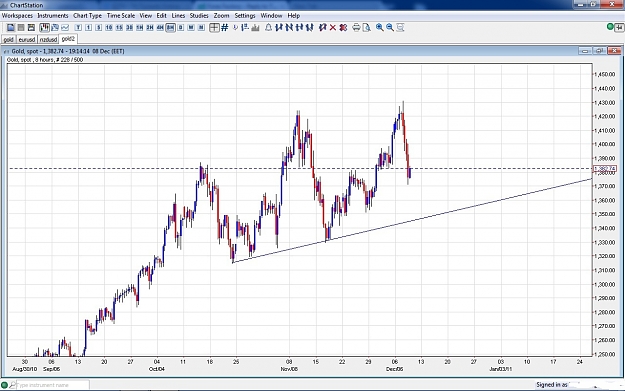625x391 pixels.
Task: Open the Lines menu
Action: pos(178,16)
